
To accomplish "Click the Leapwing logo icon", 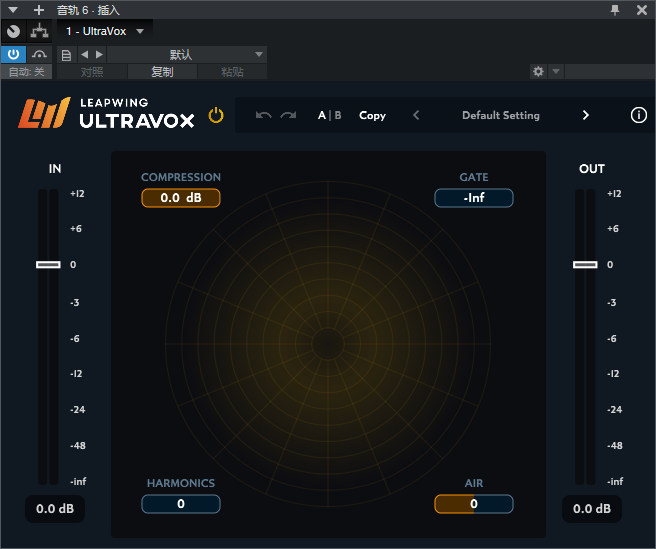I will (x=44, y=112).
